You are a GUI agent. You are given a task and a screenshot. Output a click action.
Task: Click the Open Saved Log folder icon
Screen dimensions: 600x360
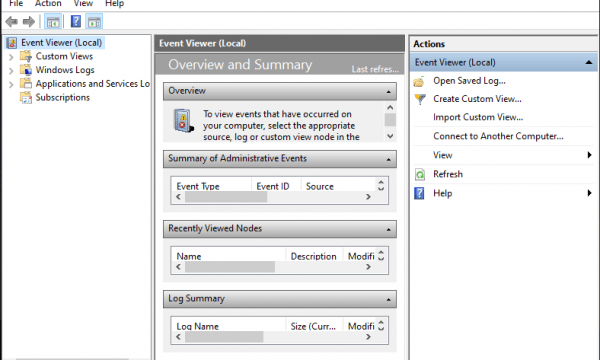pos(419,81)
